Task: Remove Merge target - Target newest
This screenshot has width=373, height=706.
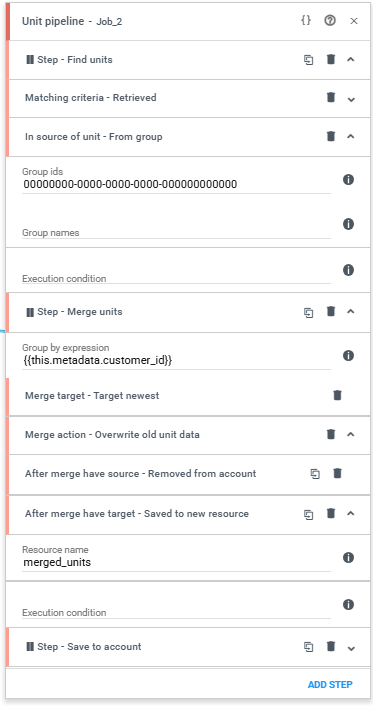Action: [x=337, y=395]
